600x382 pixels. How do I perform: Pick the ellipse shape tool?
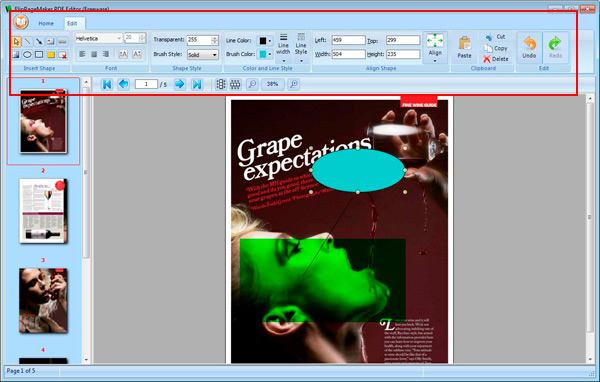pos(28,55)
